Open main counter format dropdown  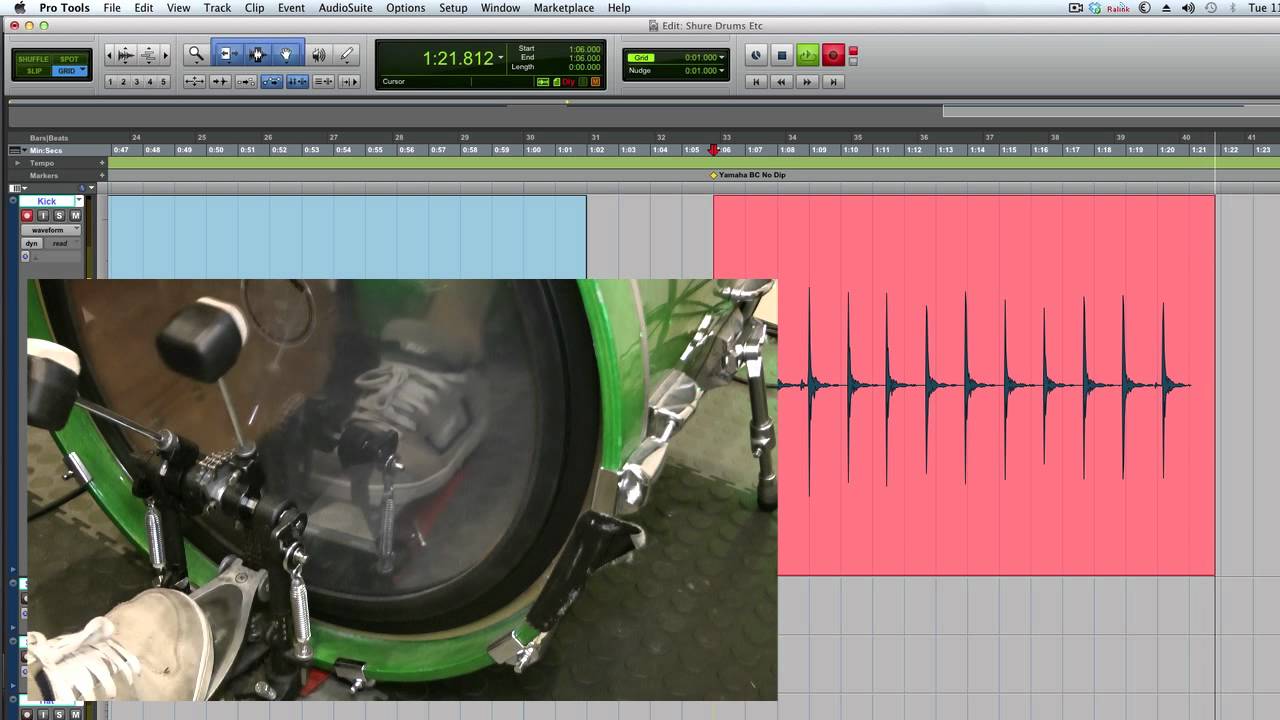click(x=501, y=58)
